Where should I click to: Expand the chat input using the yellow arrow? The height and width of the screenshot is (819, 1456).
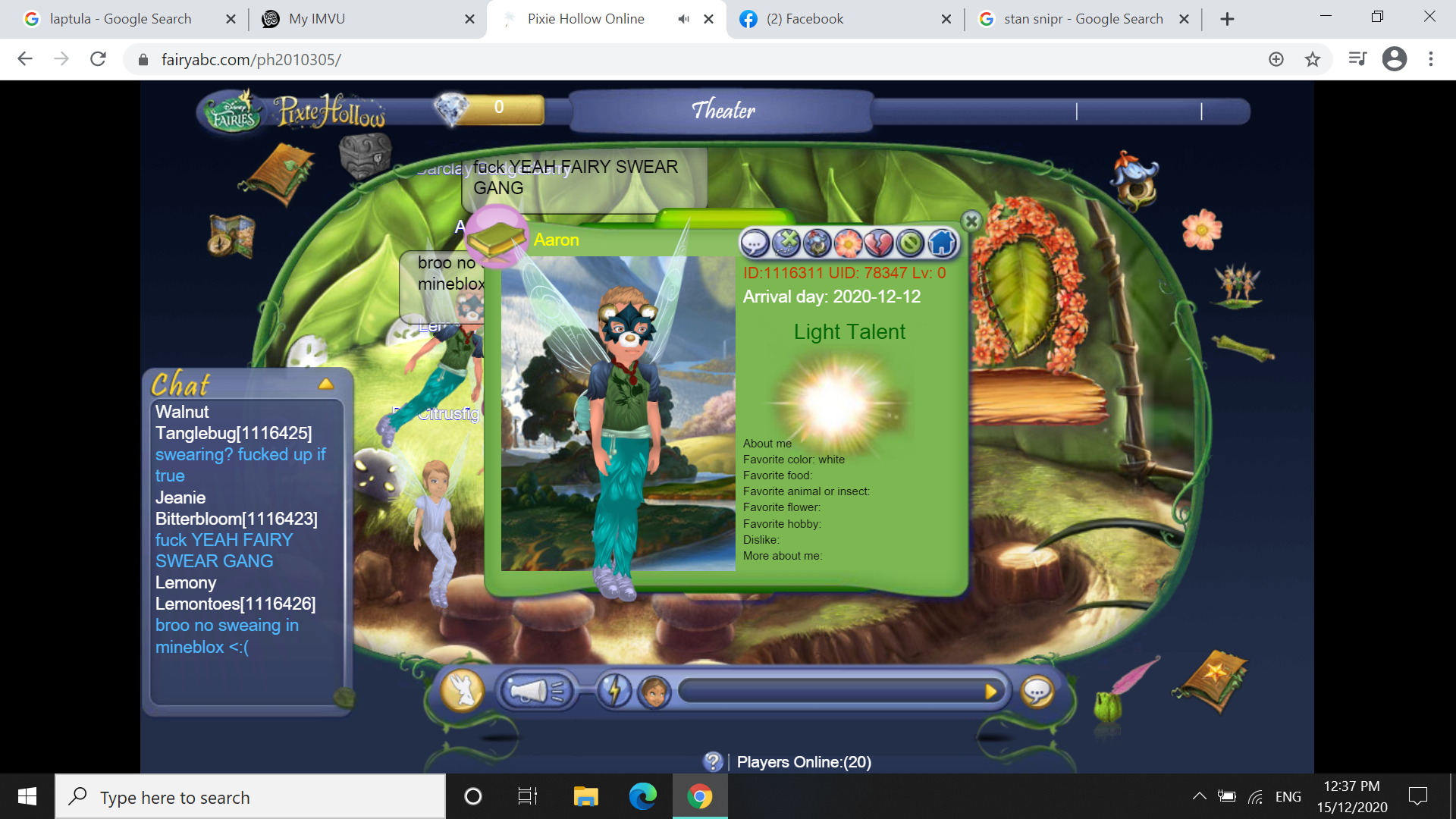pyautogui.click(x=990, y=691)
